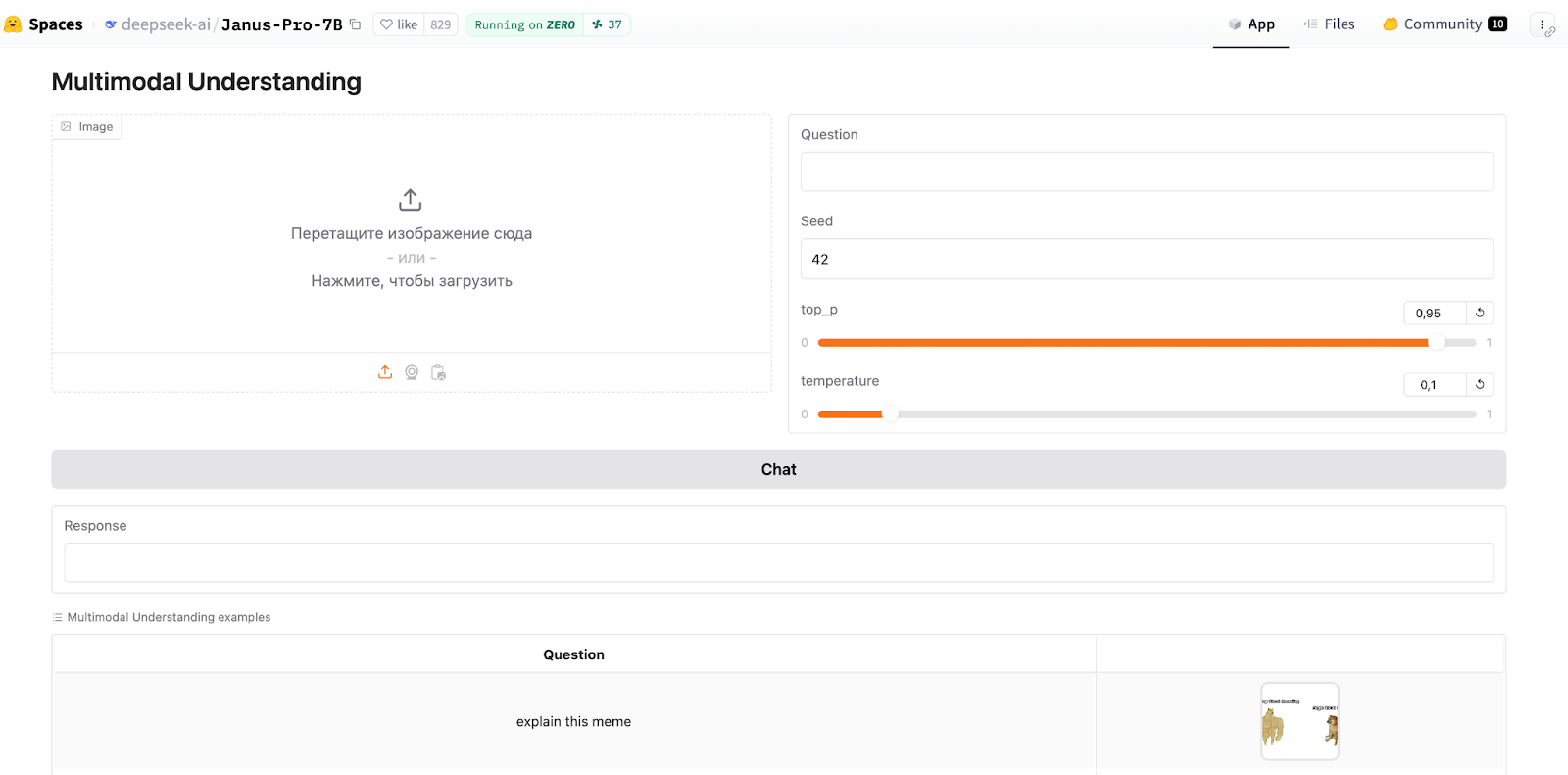The width and height of the screenshot is (1568, 775).
Task: Like the Janus-Pro-7B space
Action: (x=399, y=24)
